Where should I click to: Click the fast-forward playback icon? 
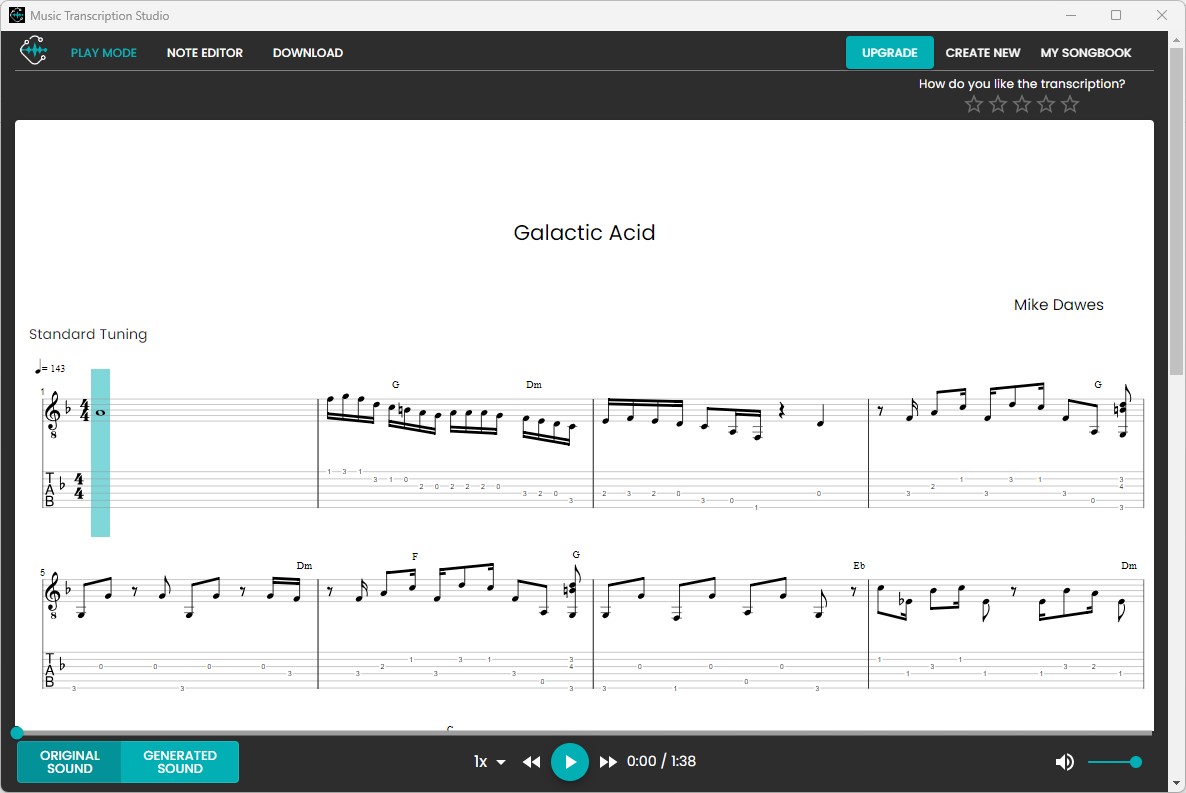[x=609, y=761]
